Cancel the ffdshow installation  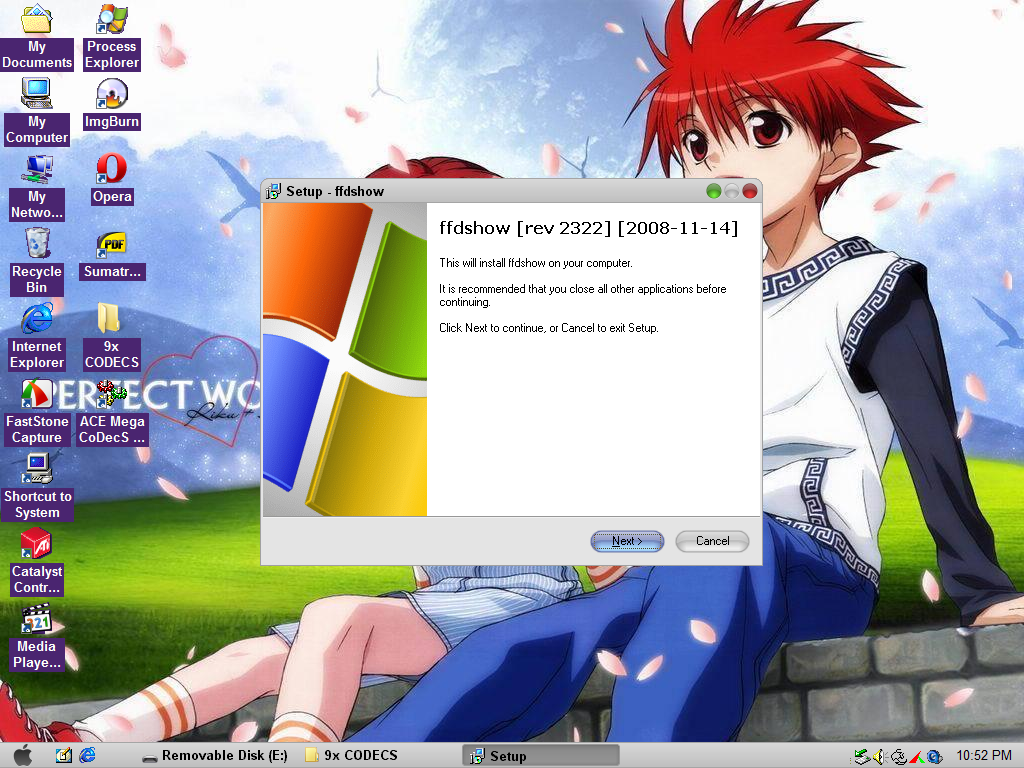click(712, 541)
